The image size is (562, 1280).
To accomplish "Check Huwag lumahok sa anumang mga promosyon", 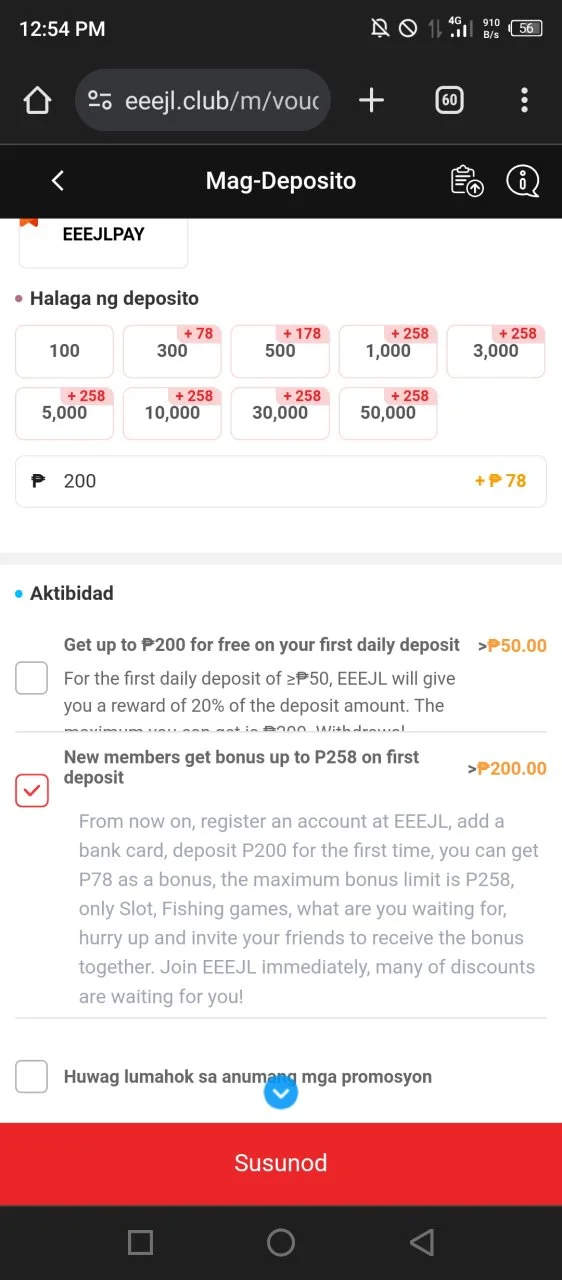I will 32,1077.
